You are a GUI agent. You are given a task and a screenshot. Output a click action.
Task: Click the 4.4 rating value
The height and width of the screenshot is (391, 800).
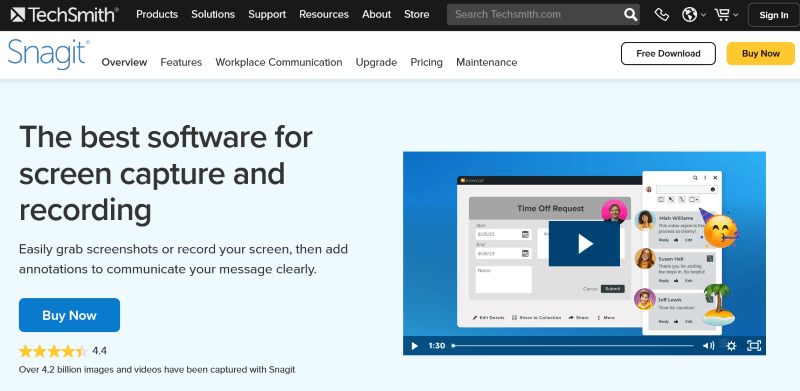(99, 351)
